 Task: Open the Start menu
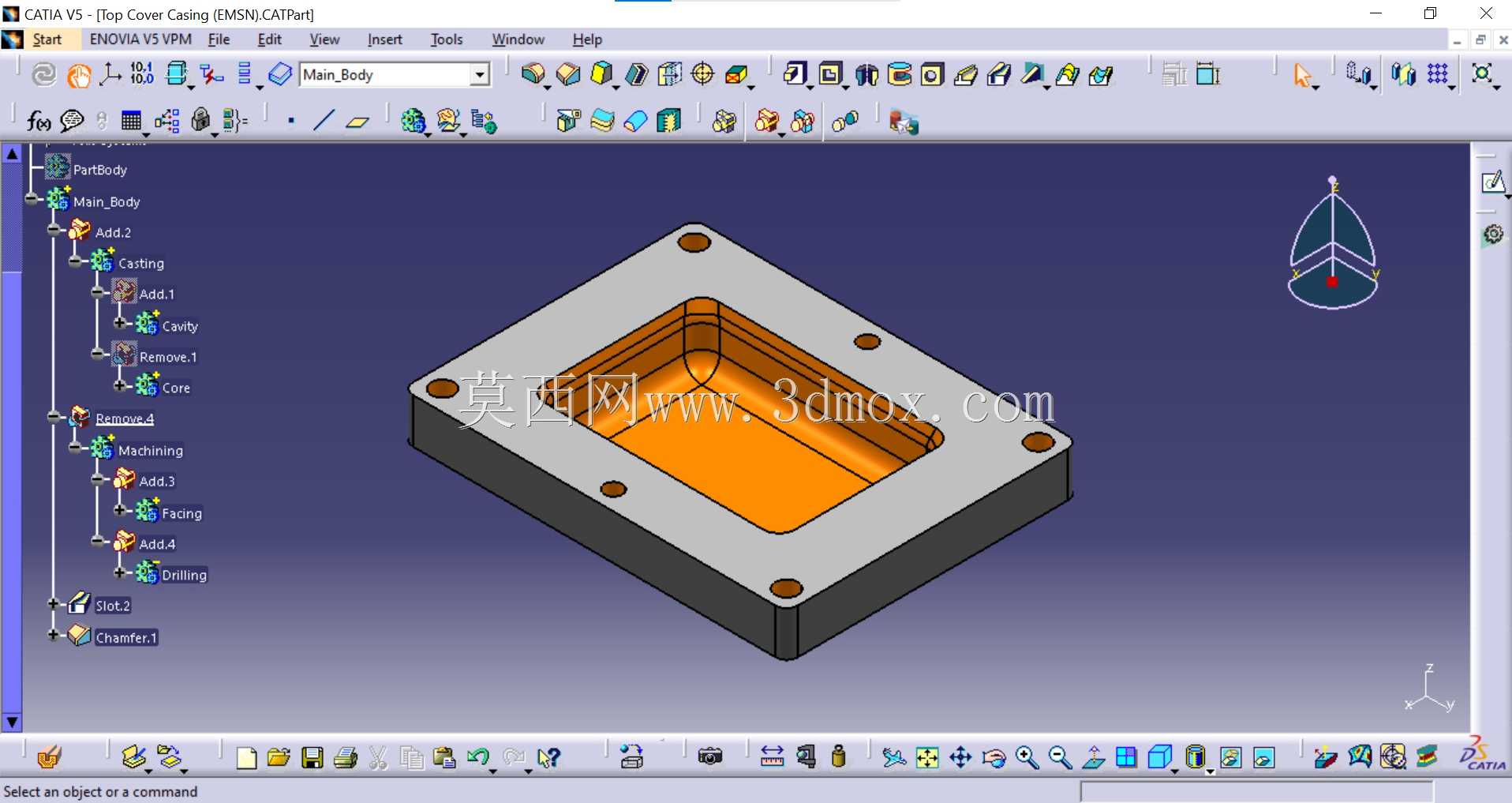[47, 39]
